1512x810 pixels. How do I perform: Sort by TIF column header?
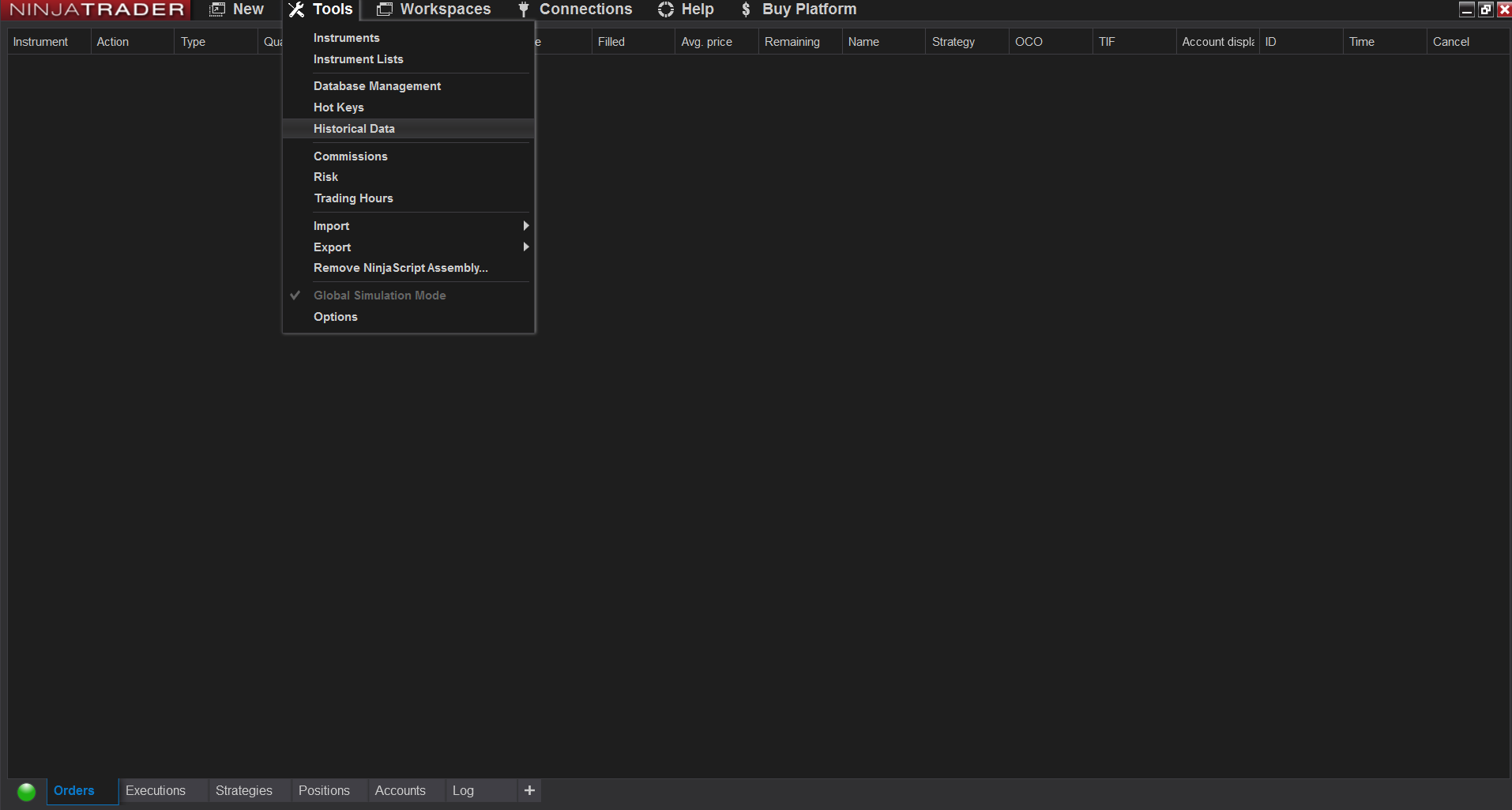(1135, 42)
